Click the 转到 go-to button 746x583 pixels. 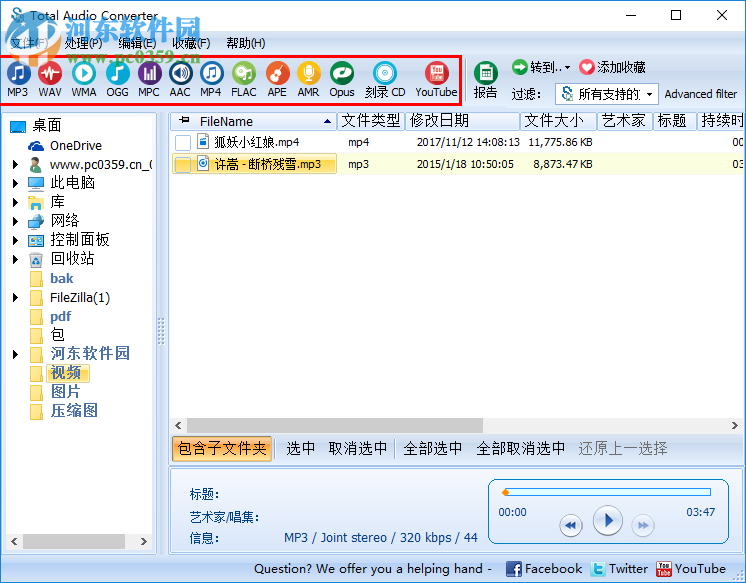(x=541, y=68)
